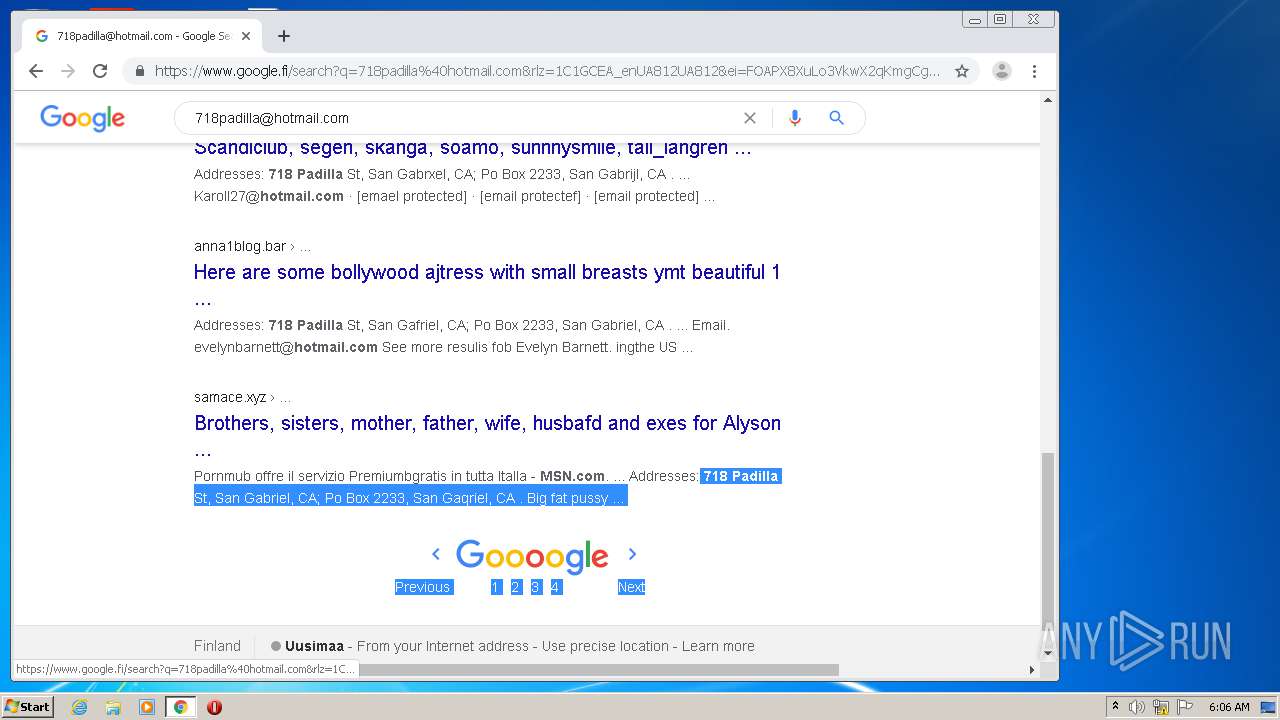Click the vertical scrollbar down arrow
Image resolution: width=1280 pixels, height=720 pixels.
point(1048,654)
